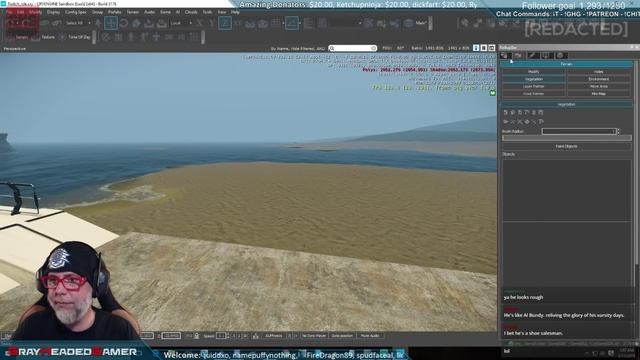
Task: Click the Link Object chain icon
Action: click(x=45, y=23)
